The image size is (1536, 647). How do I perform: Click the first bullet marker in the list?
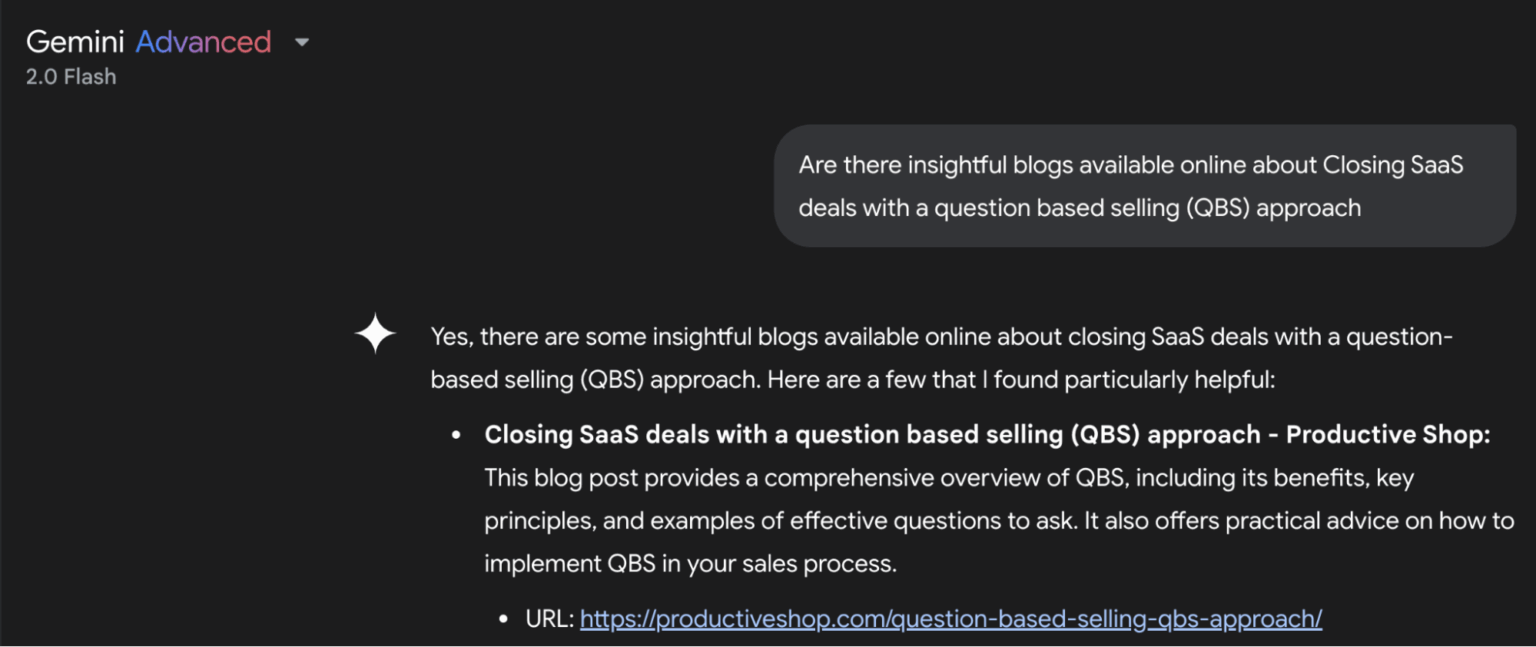pos(458,433)
